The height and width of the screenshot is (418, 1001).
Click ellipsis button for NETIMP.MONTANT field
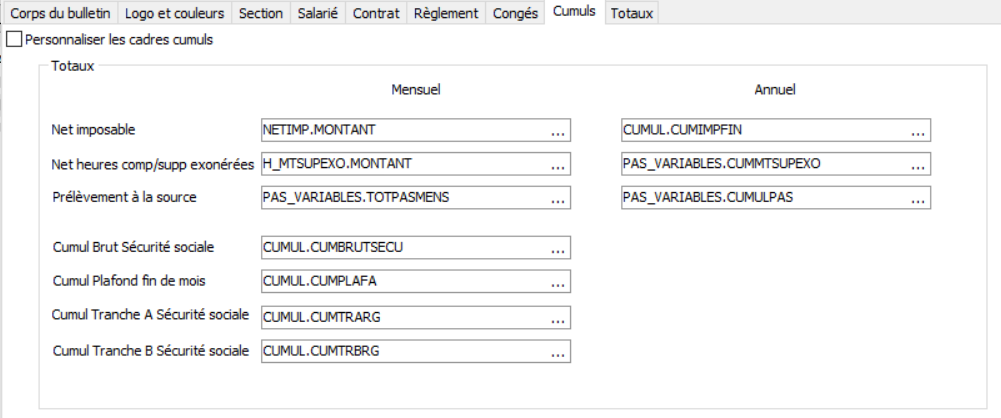click(x=558, y=131)
